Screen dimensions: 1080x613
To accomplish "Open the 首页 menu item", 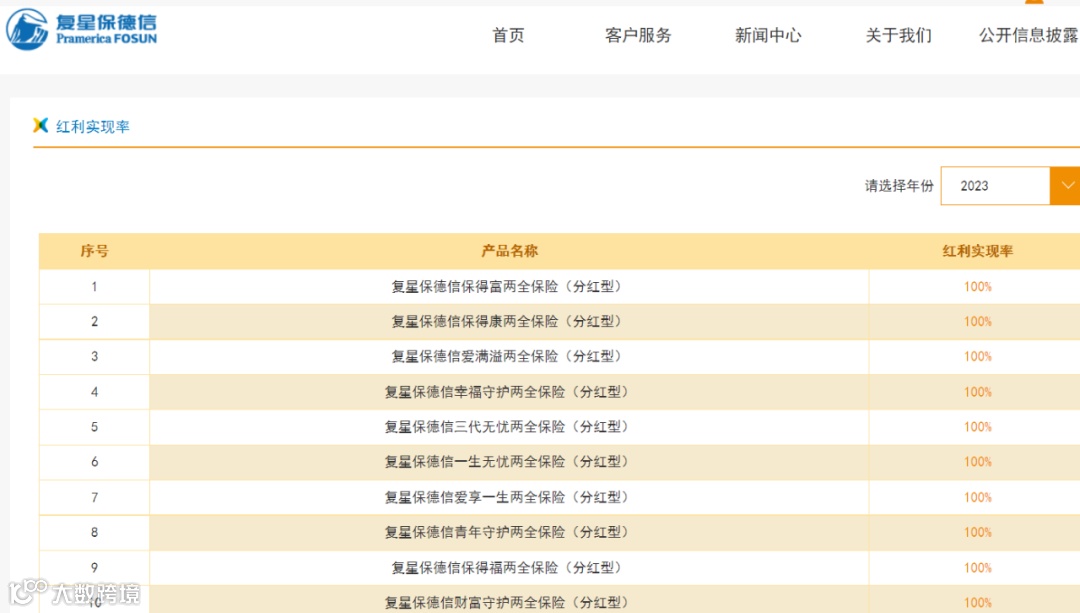I will [508, 35].
